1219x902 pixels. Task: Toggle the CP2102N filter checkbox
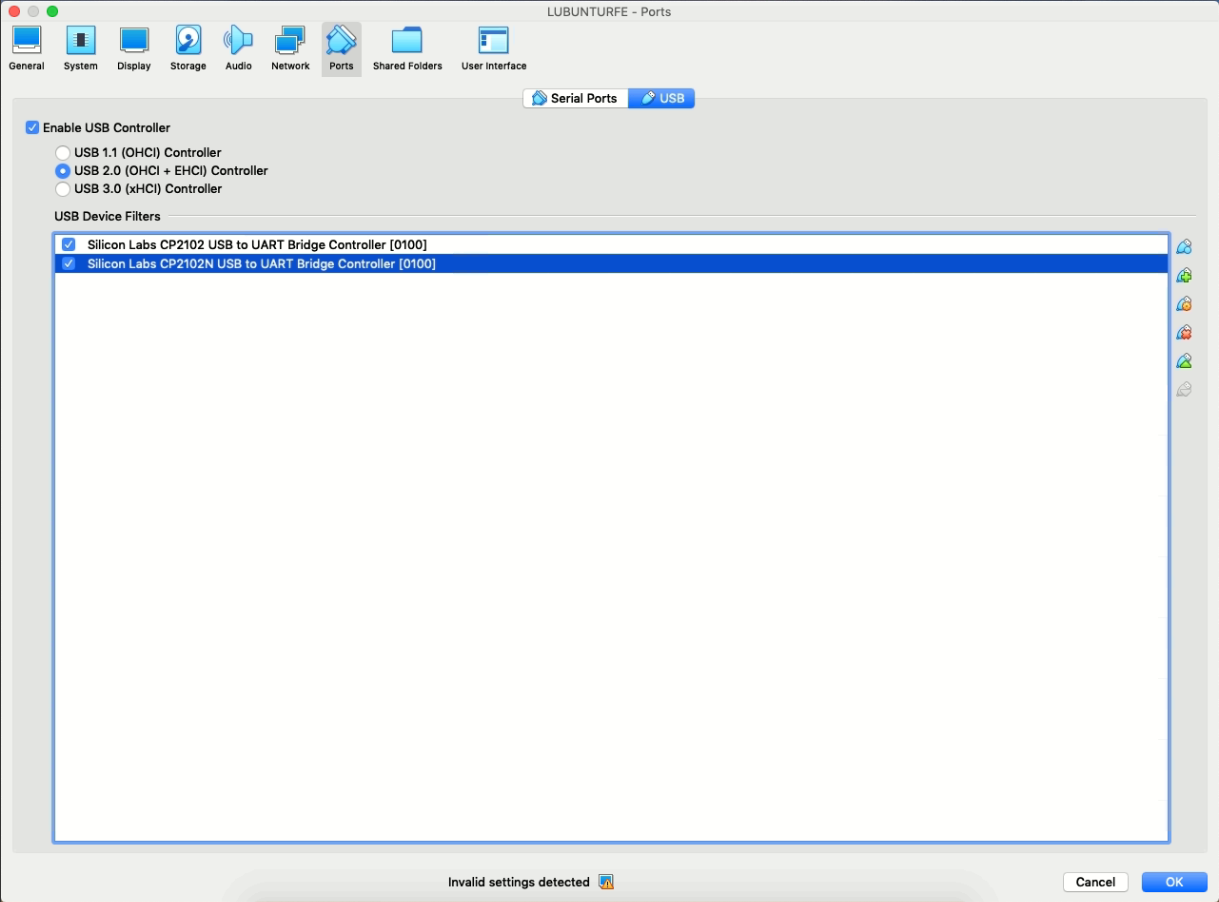[x=69, y=264]
